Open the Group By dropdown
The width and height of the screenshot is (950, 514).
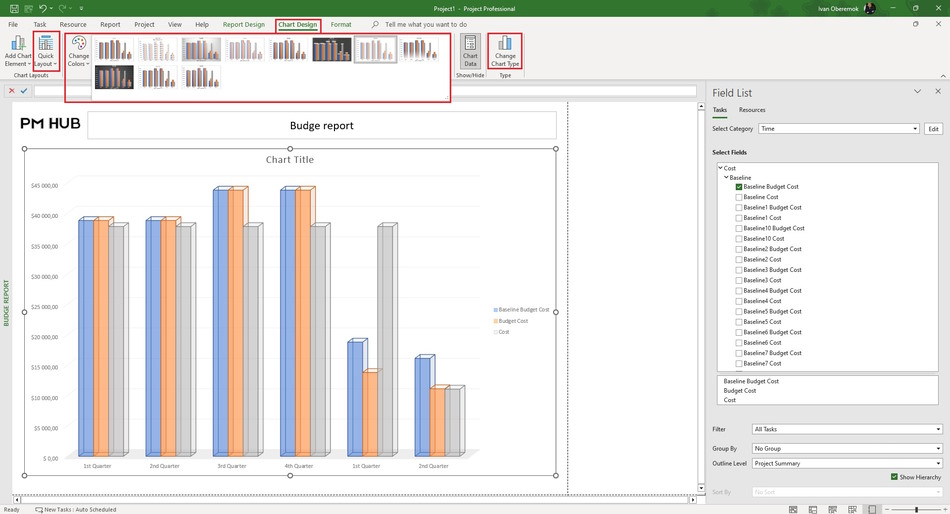847,449
